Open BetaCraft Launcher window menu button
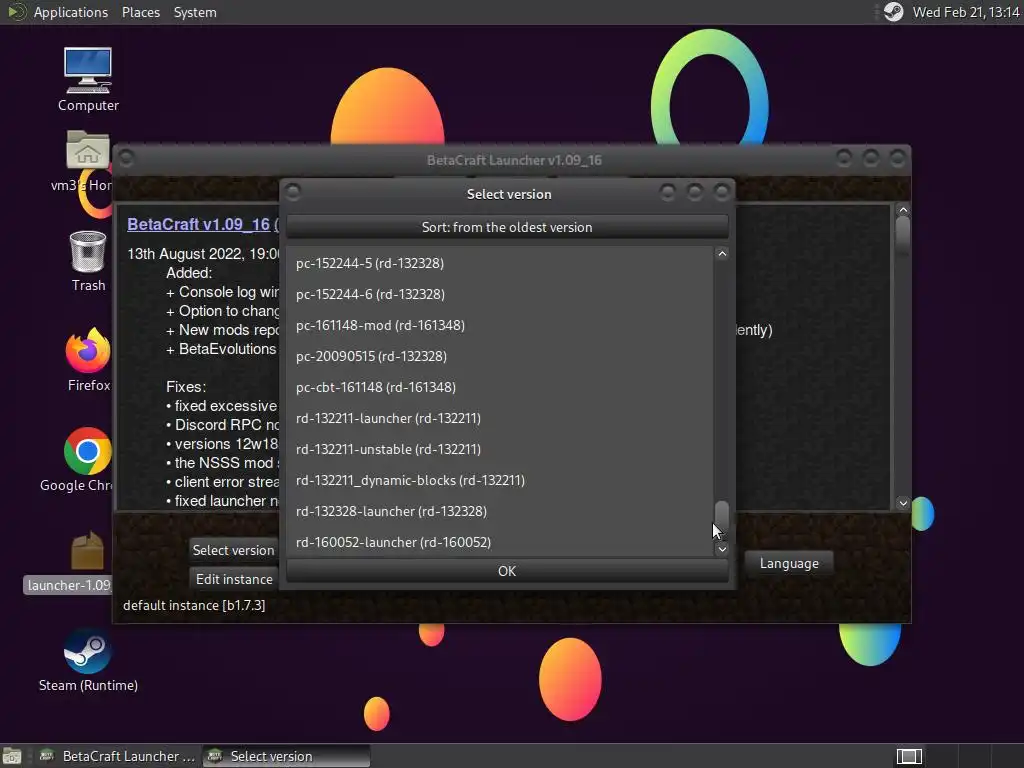The height and width of the screenshot is (768, 1024). point(126,158)
